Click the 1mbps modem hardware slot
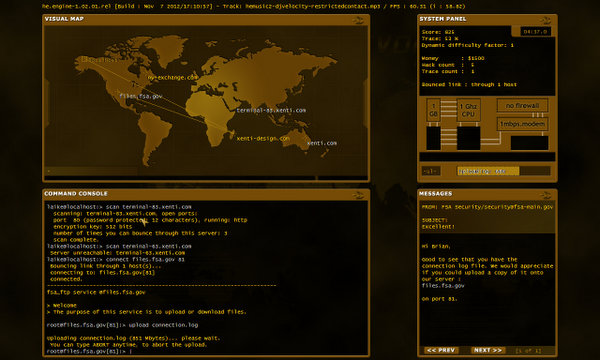 (x=522, y=124)
